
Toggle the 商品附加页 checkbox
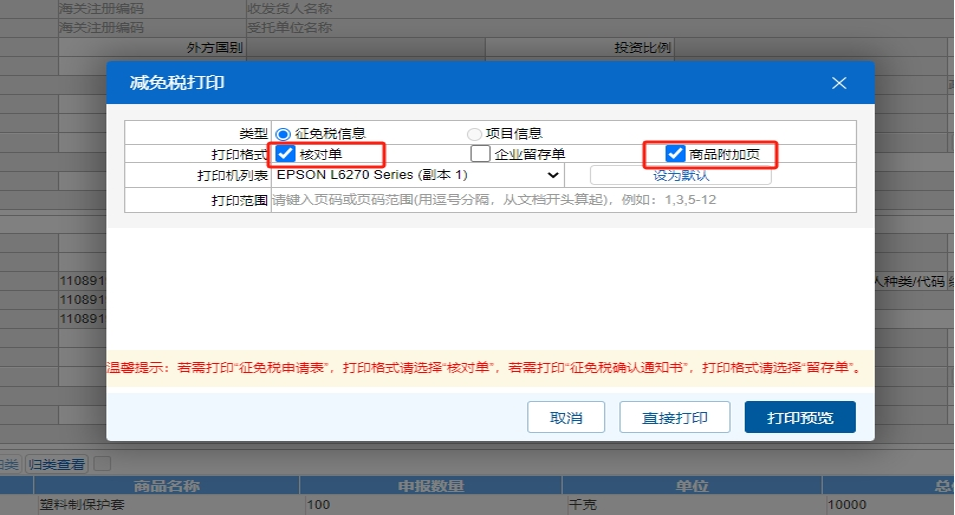(675, 154)
